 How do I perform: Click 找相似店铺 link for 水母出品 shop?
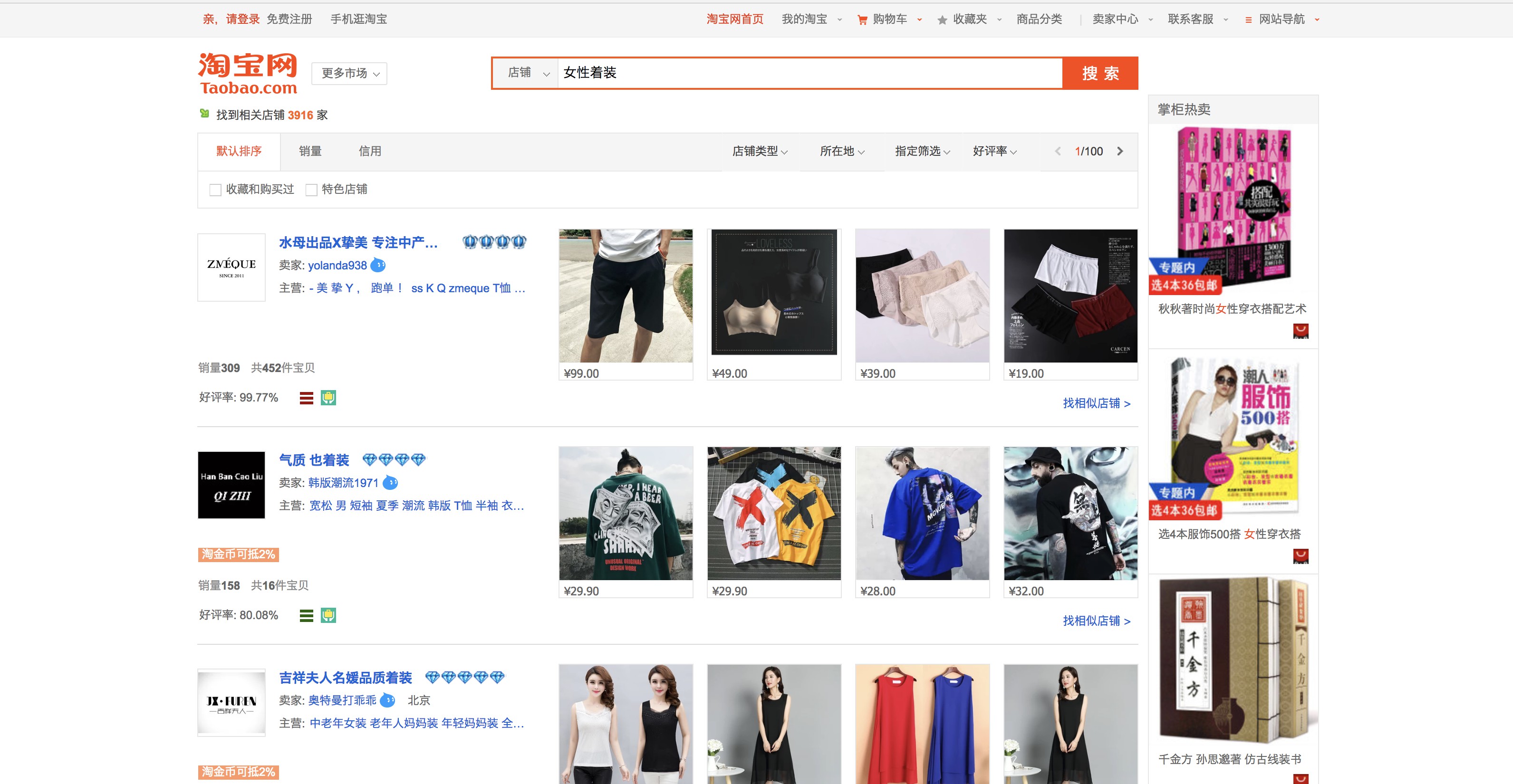1096,403
